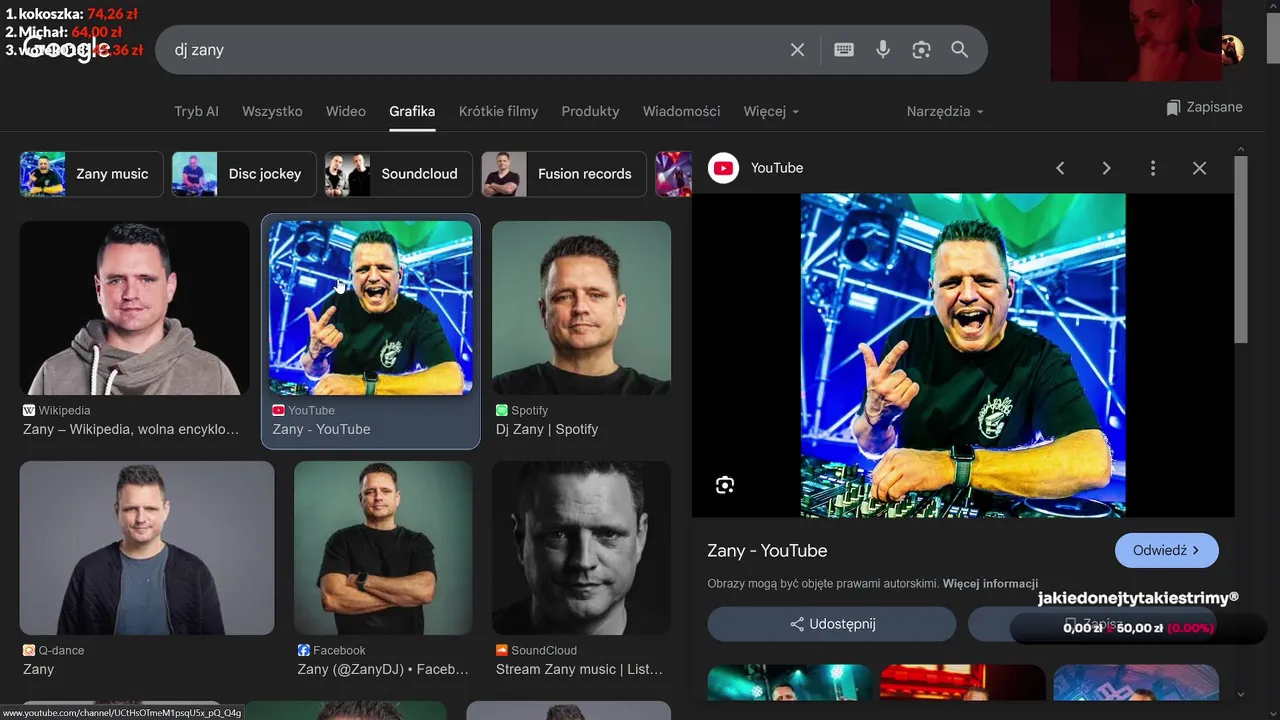Image resolution: width=1280 pixels, height=720 pixels.
Task: Select the Fusion records filter chip
Action: [x=564, y=174]
